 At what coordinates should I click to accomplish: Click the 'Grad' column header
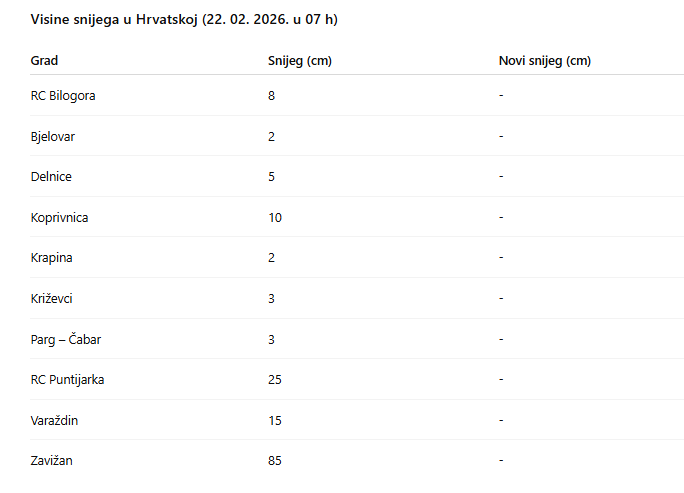coord(44,61)
